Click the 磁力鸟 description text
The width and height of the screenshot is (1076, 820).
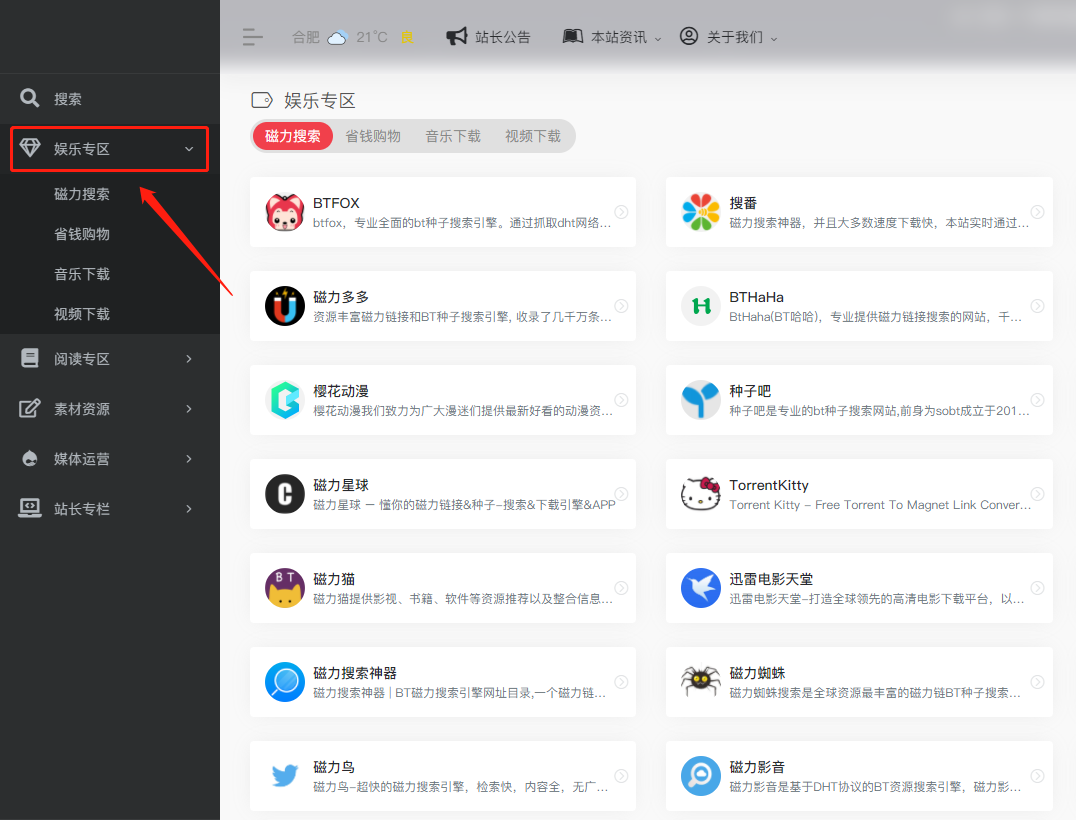[x=460, y=786]
